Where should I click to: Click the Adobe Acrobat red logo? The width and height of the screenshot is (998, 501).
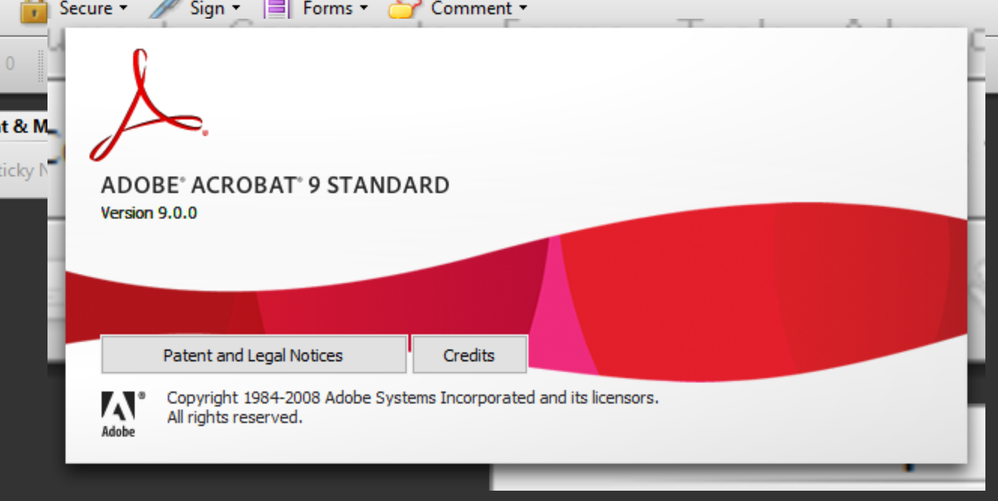pos(148,104)
